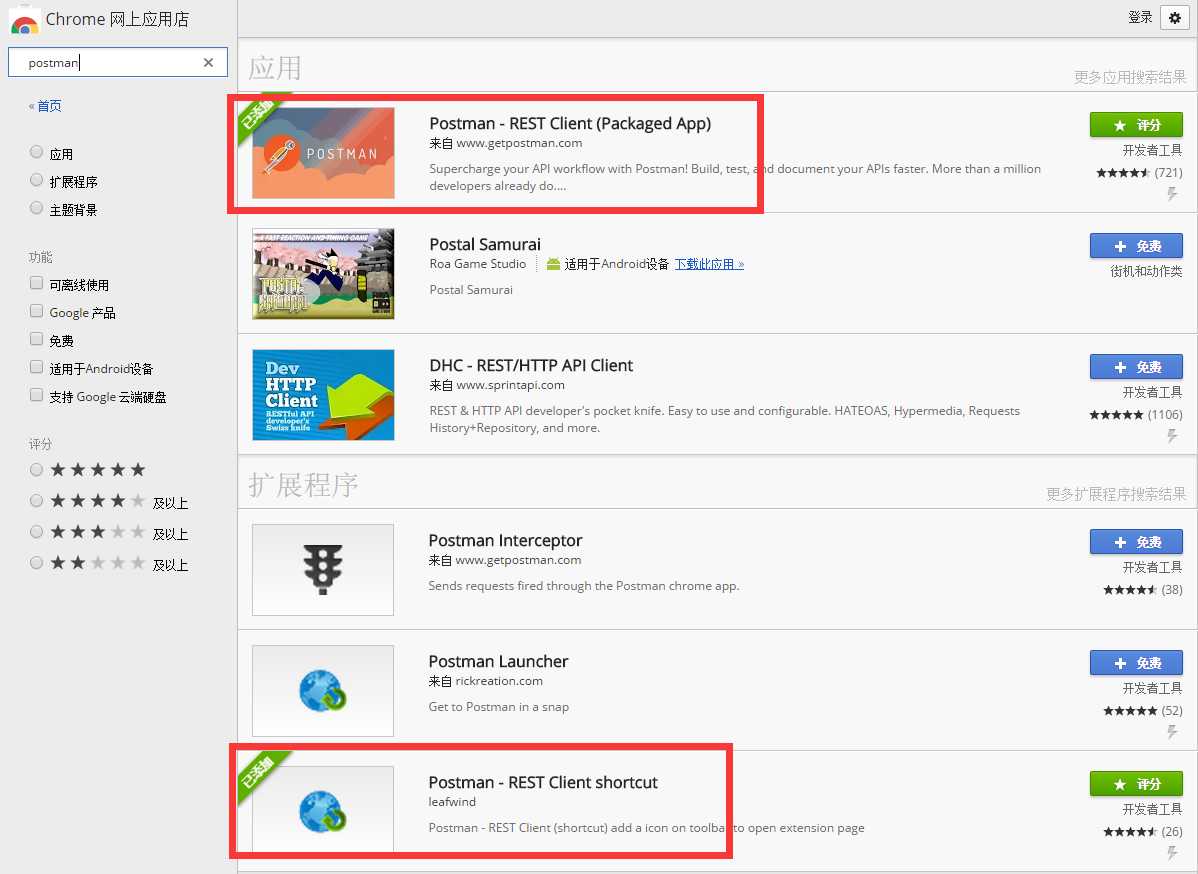1198x874 pixels.
Task: Open the Postal Samurai game thumbnail
Action: tap(323, 274)
